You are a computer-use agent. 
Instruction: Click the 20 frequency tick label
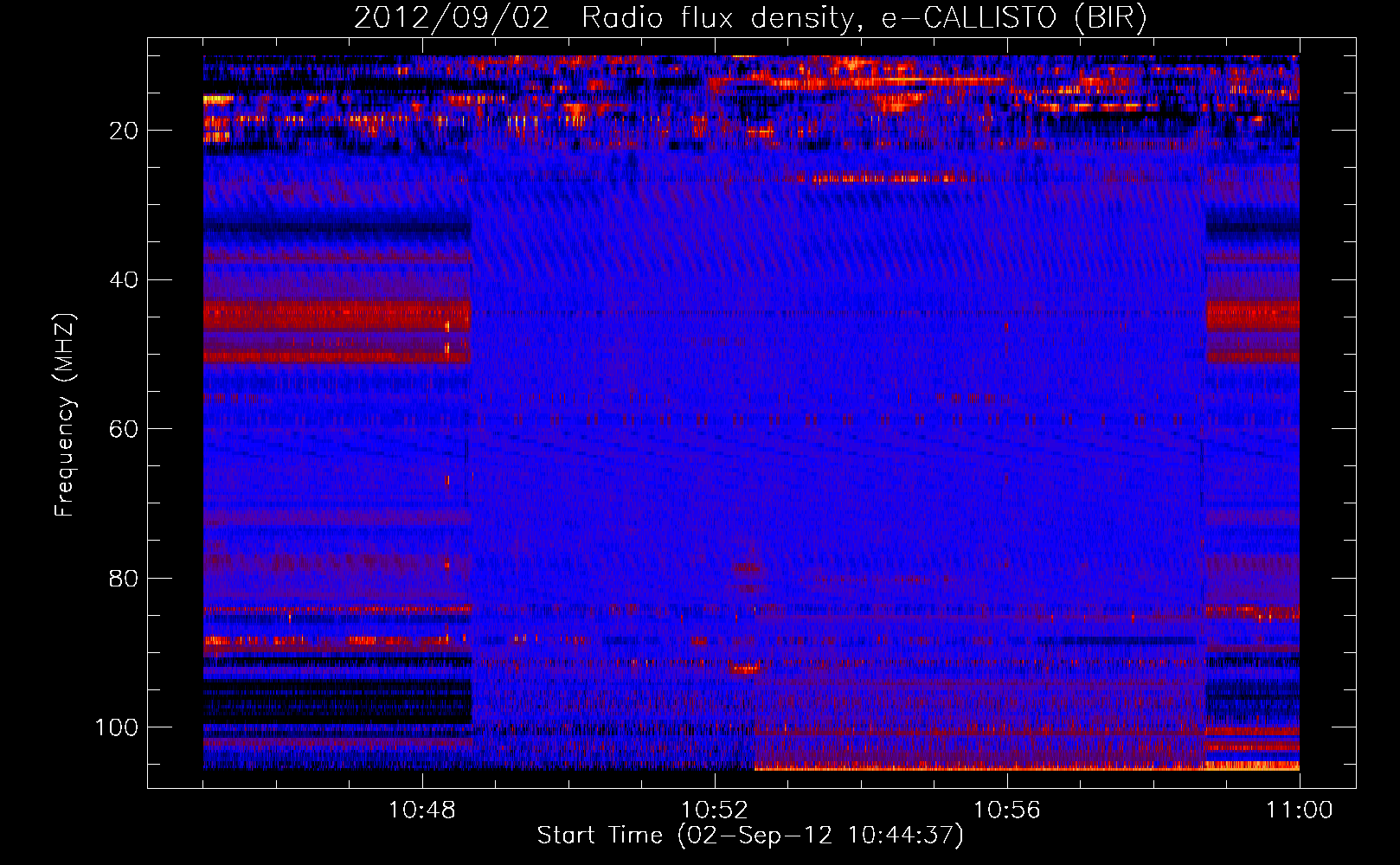(x=124, y=131)
